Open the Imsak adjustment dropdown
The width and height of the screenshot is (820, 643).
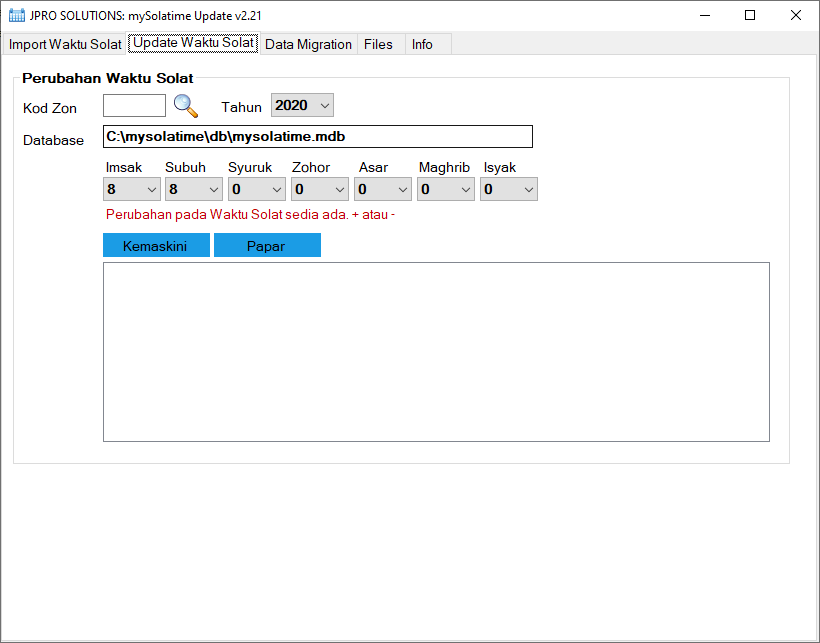[x=132, y=189]
